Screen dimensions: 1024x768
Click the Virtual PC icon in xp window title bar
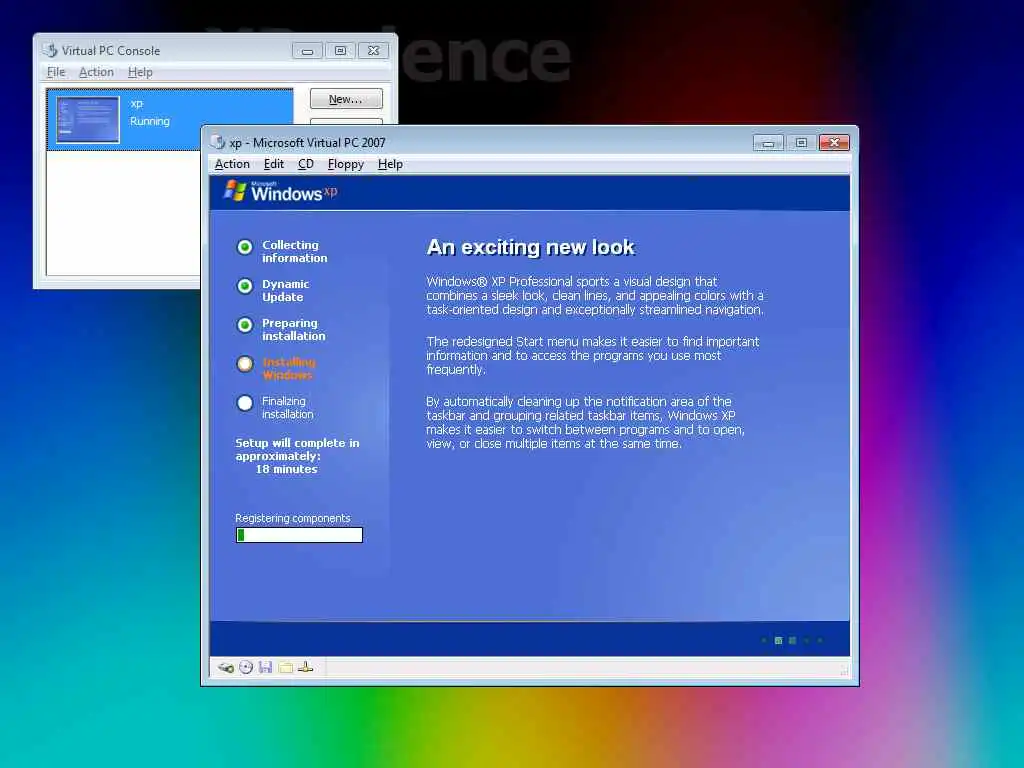[218, 142]
